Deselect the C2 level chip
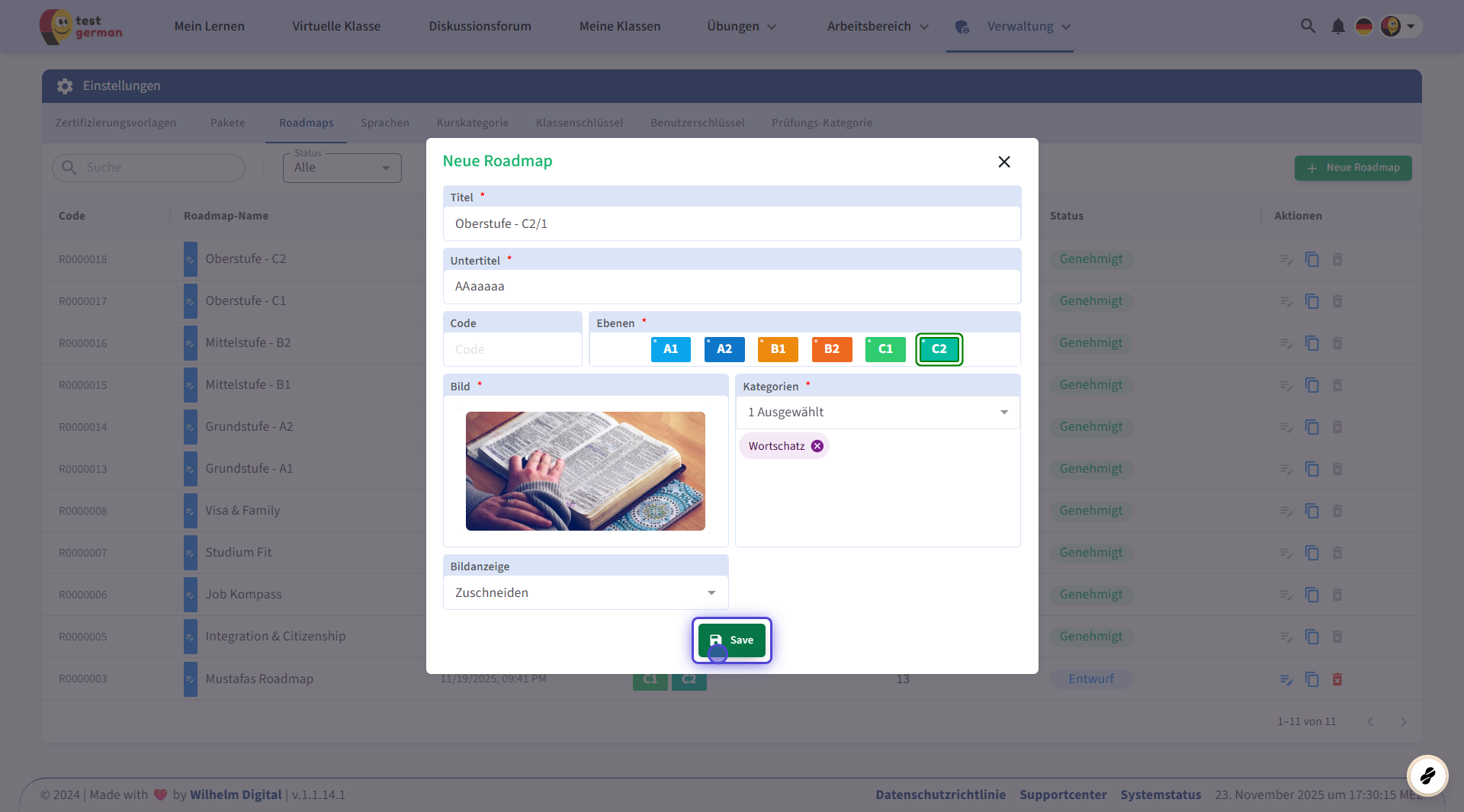 [939, 349]
